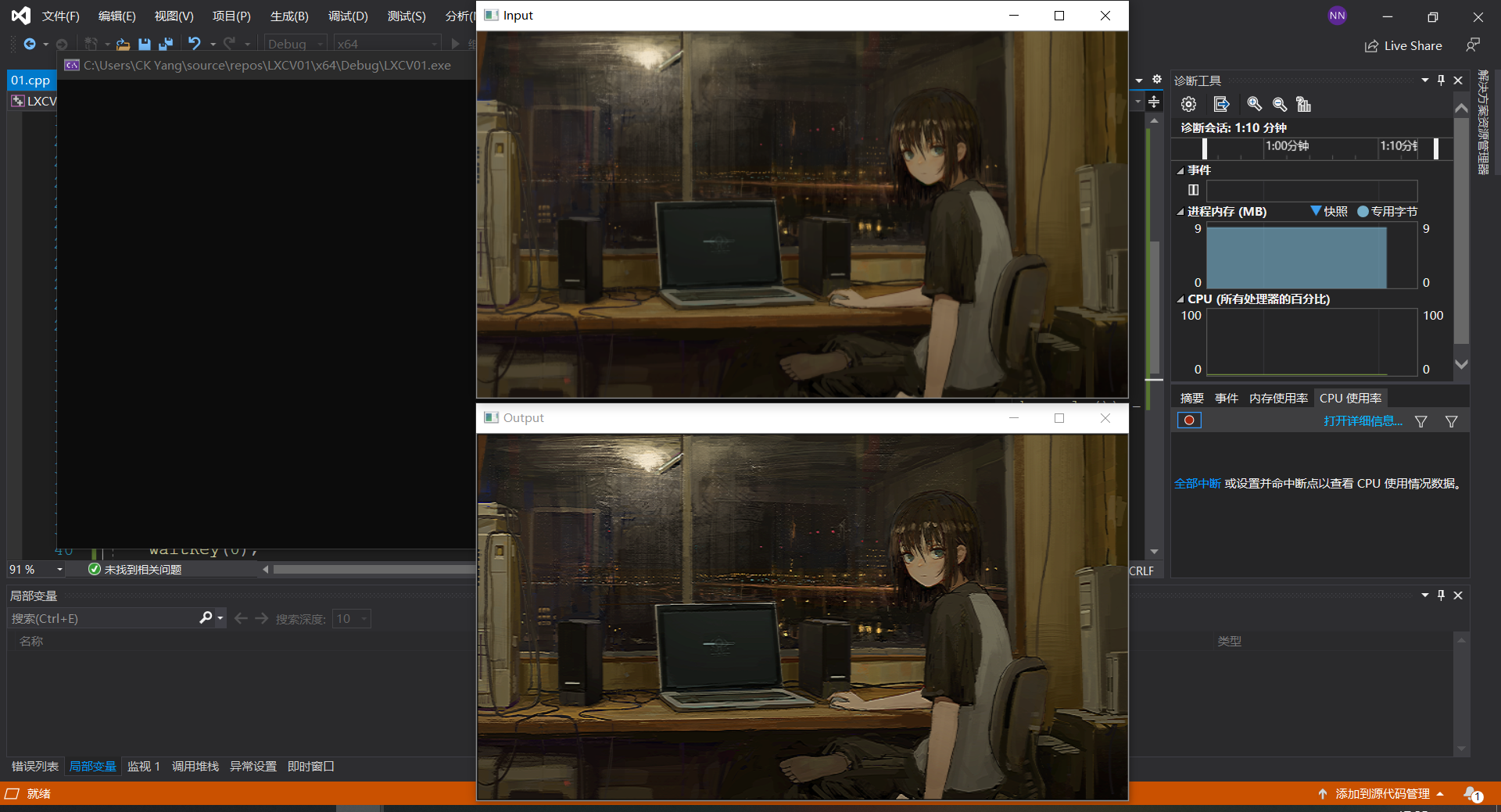
Task: Open the navigate backward history dropdown
Action: (x=45, y=45)
